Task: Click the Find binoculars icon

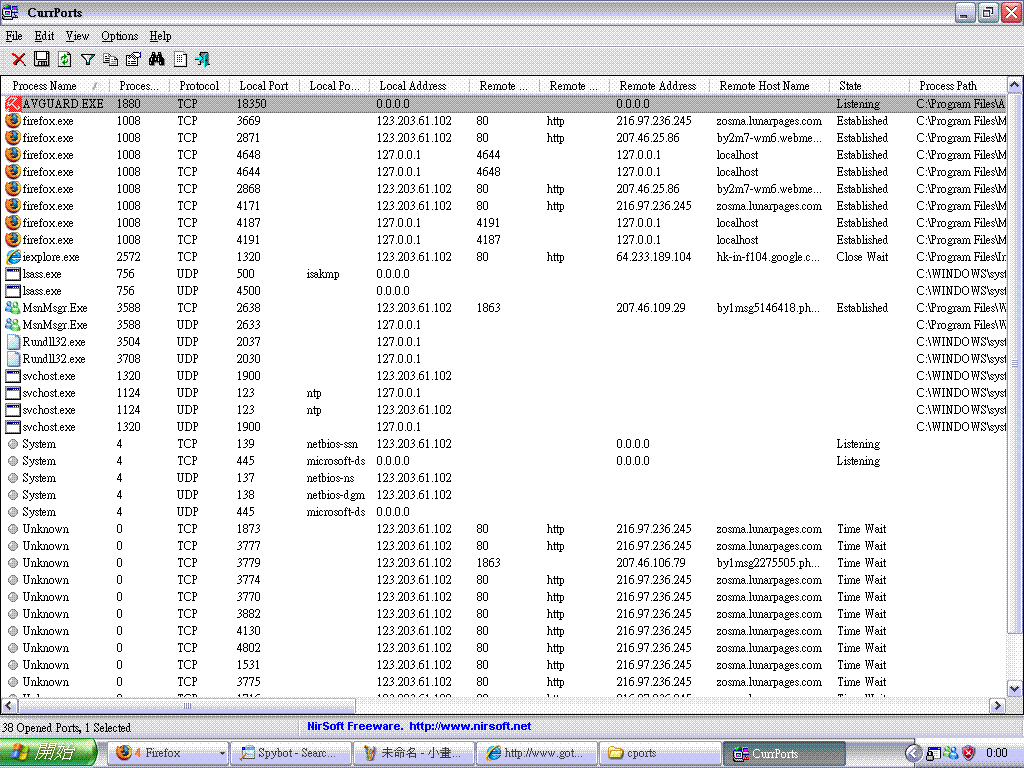Action: (157, 59)
